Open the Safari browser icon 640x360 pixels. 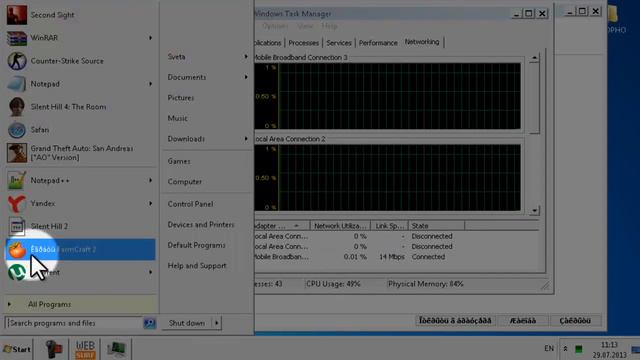[17, 130]
